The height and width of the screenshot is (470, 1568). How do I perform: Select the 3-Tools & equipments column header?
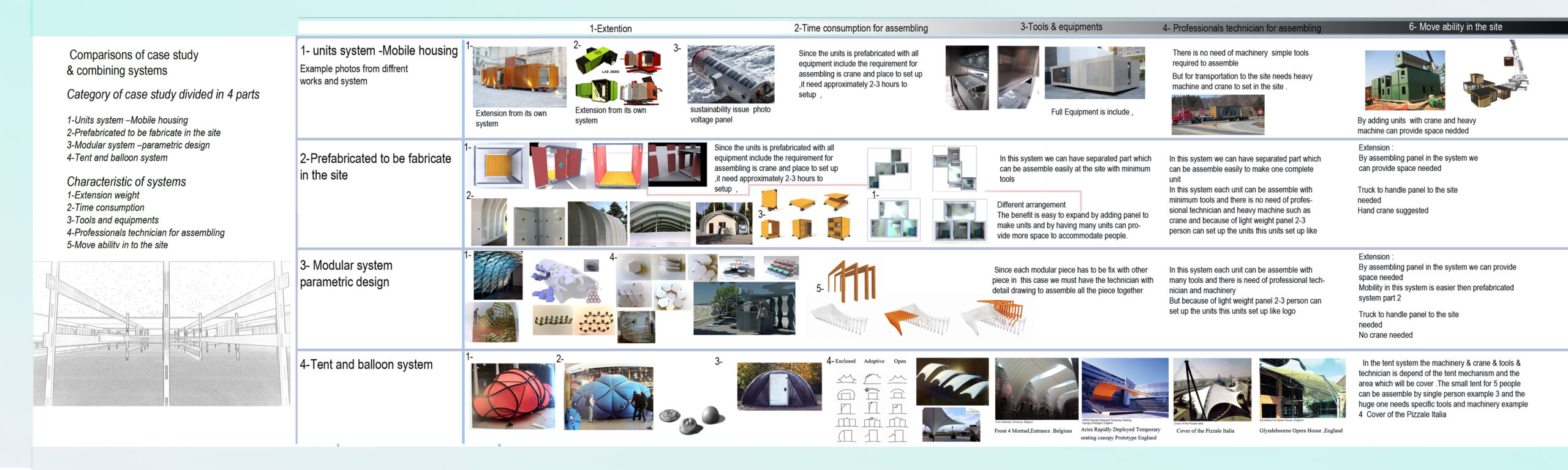point(1061,27)
